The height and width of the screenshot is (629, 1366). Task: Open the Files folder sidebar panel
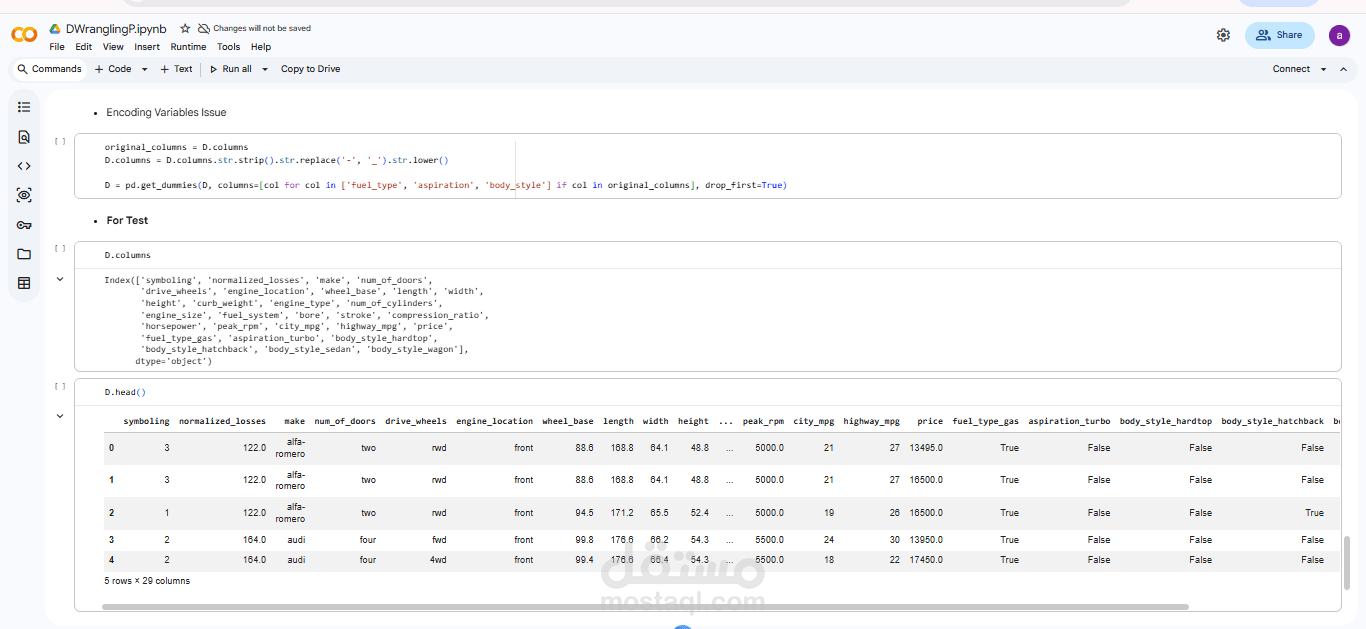click(24, 254)
